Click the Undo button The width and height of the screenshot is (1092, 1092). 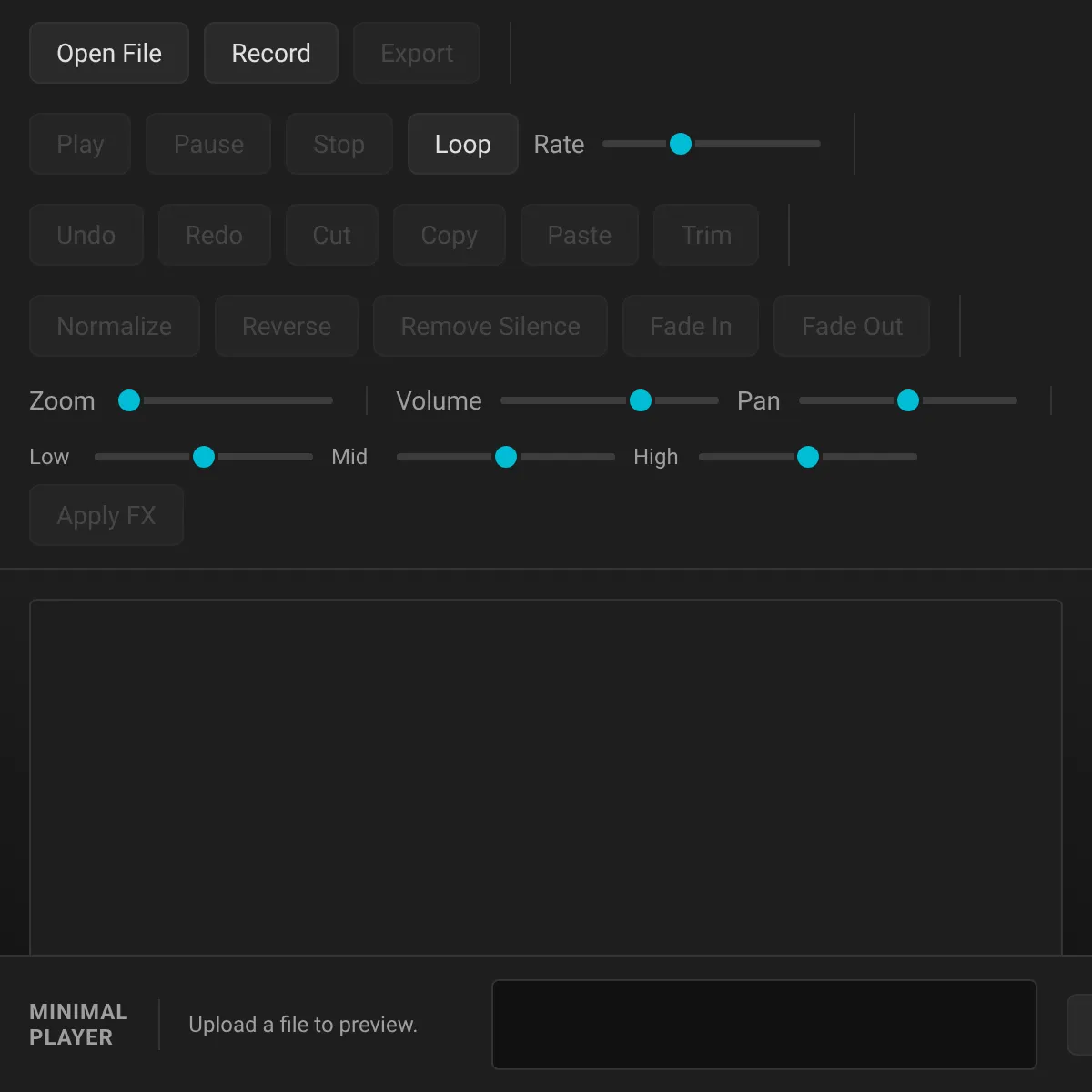click(86, 235)
